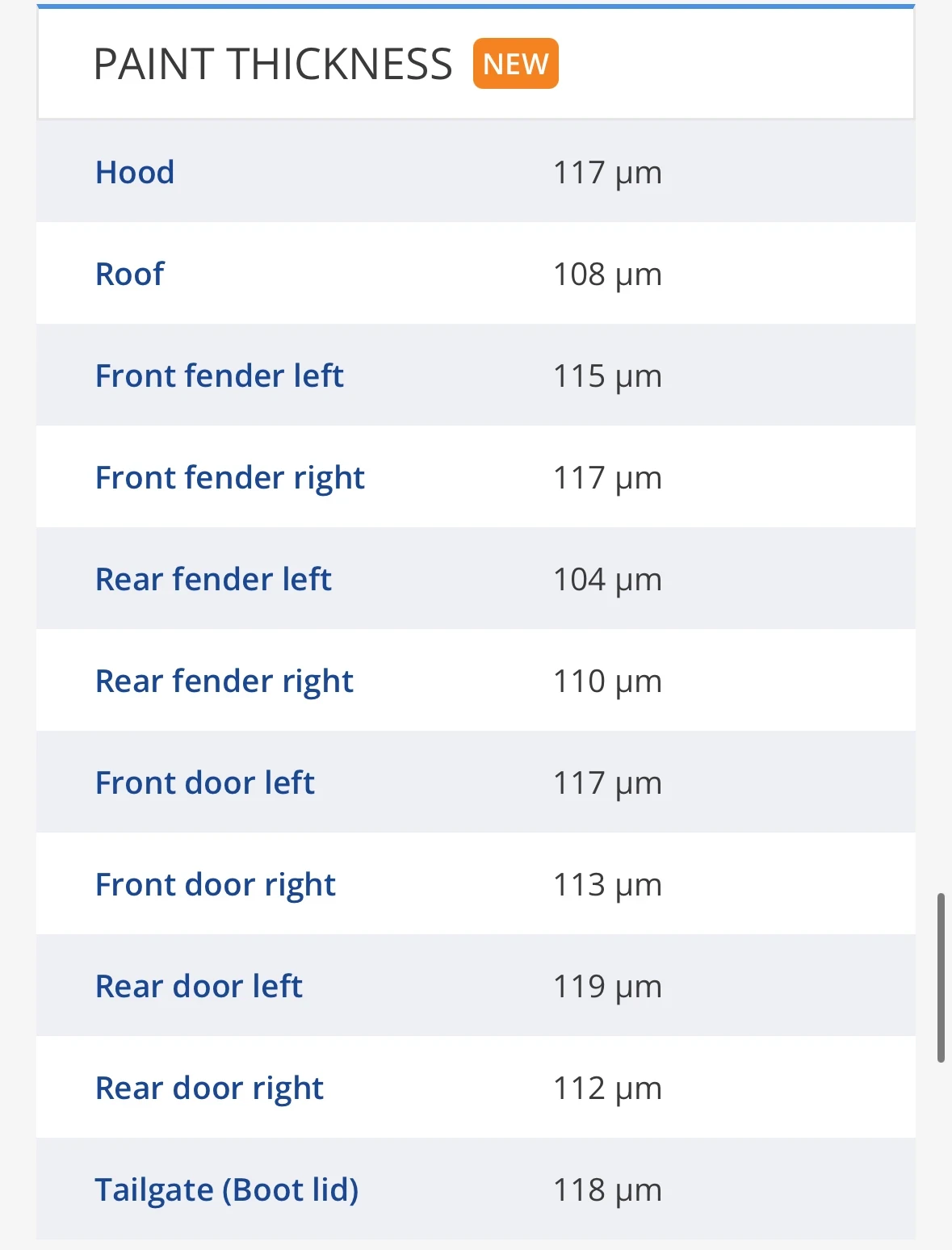
Task: Select the 110 µm rear fender right value
Action: (x=607, y=682)
